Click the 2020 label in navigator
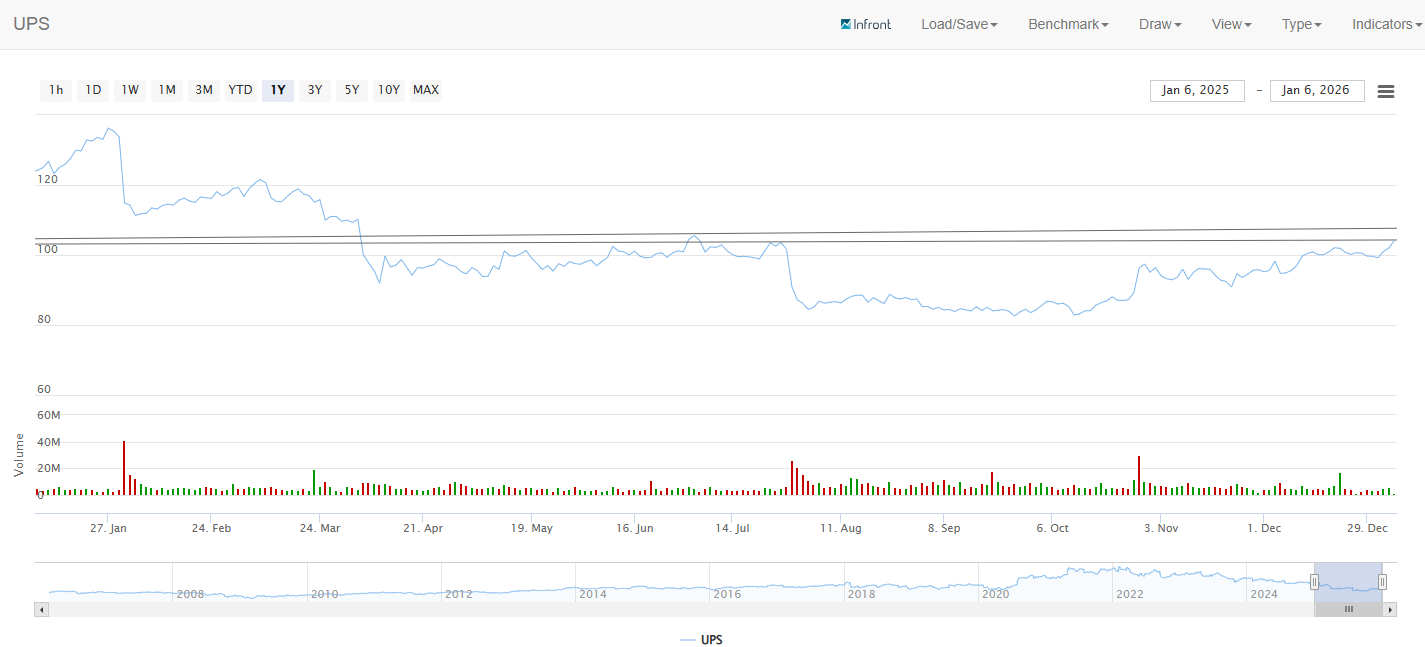The height and width of the screenshot is (647, 1425). [x=996, y=594]
